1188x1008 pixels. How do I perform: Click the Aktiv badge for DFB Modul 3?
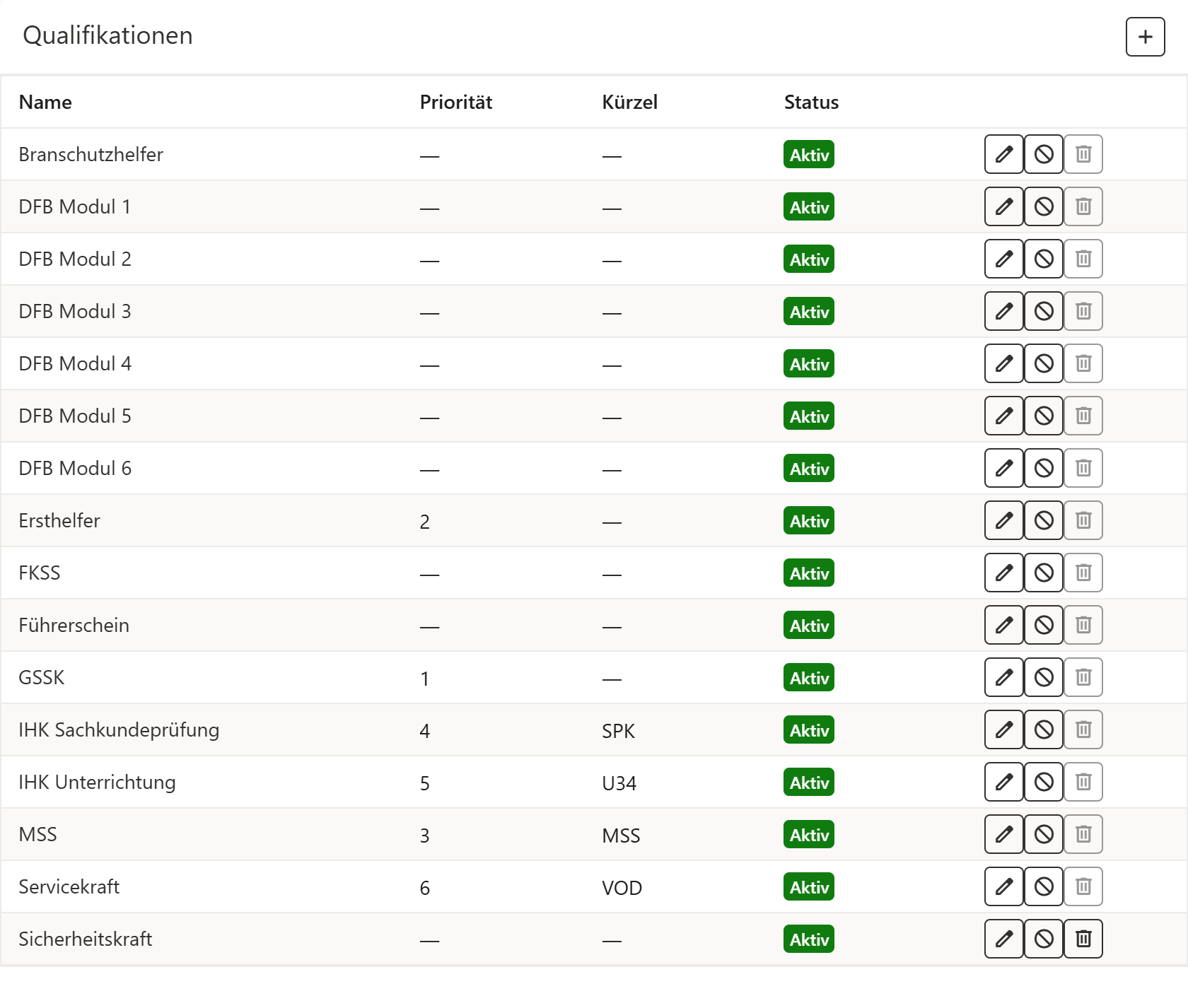coord(809,312)
